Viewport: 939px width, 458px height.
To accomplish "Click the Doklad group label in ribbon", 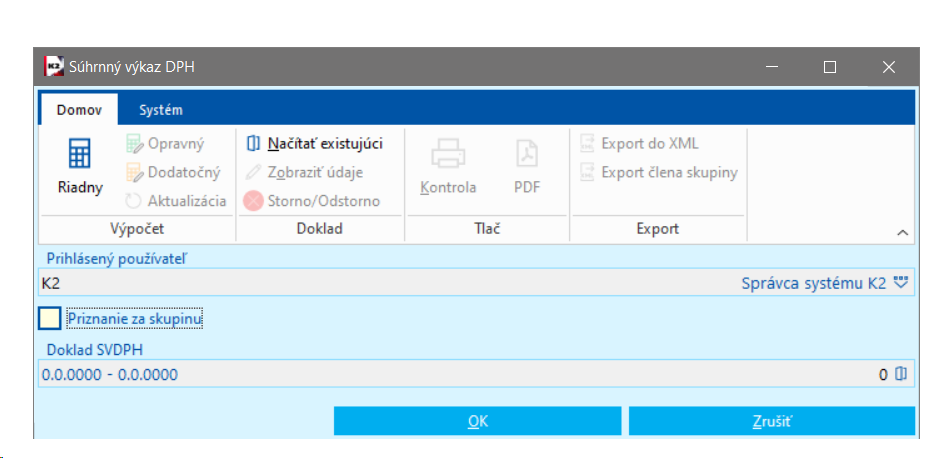I will point(320,228).
